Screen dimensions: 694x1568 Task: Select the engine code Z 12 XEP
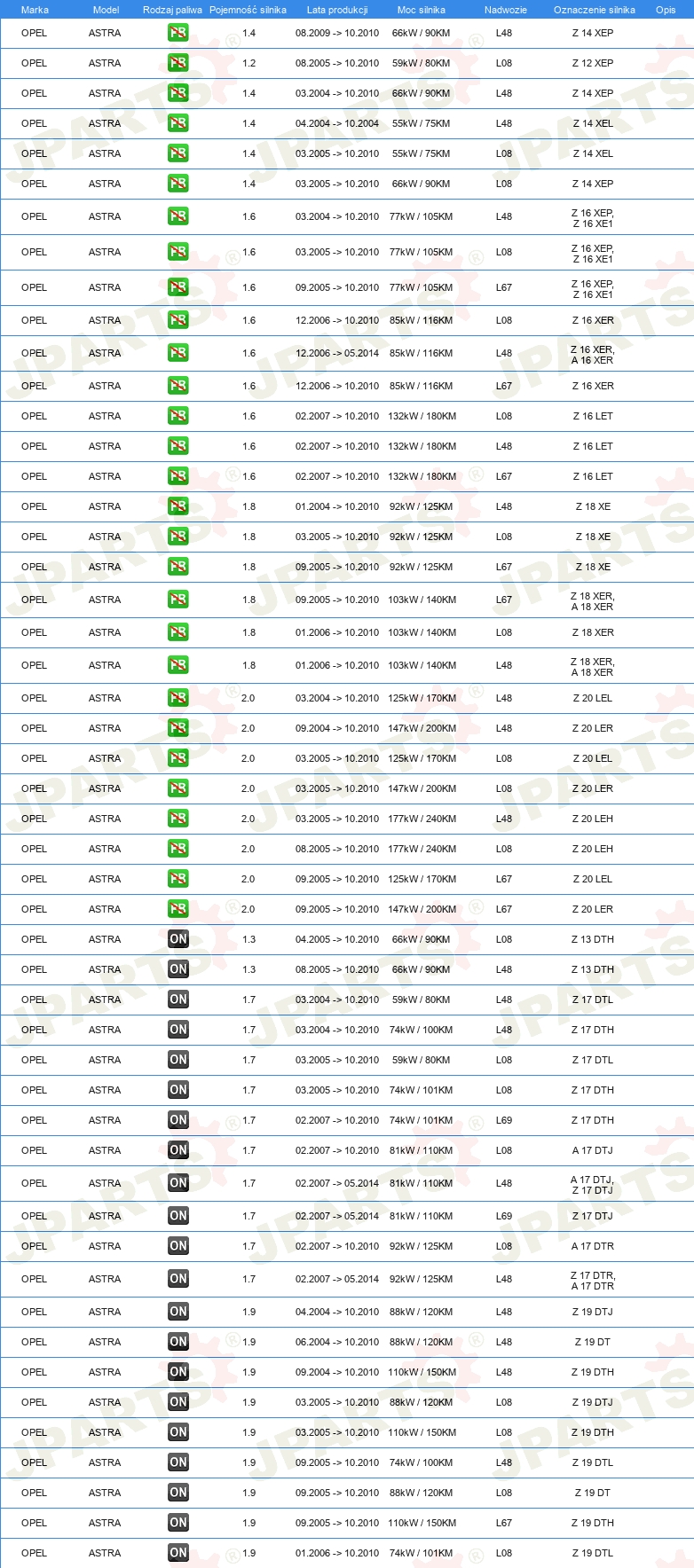593,63
